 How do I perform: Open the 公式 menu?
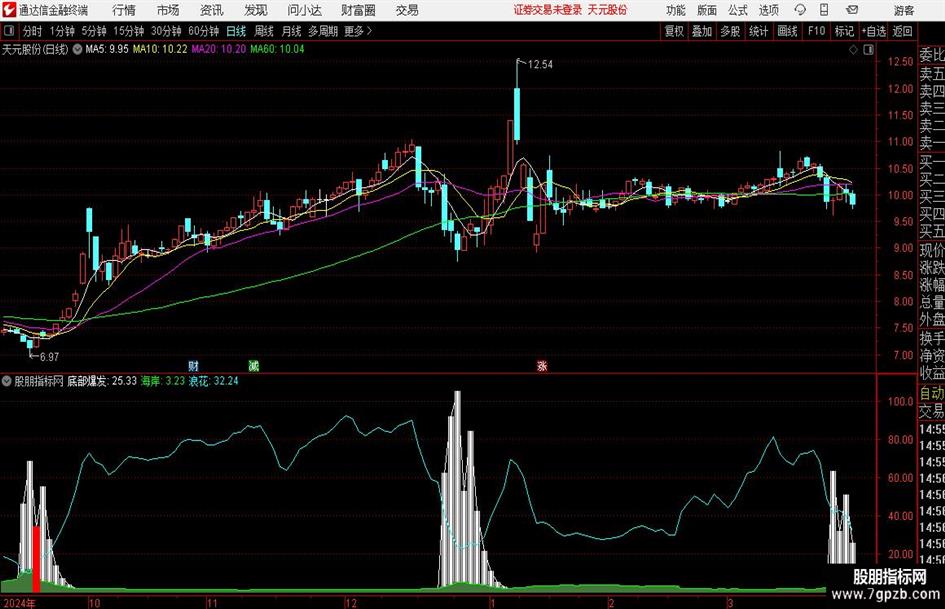[x=738, y=10]
